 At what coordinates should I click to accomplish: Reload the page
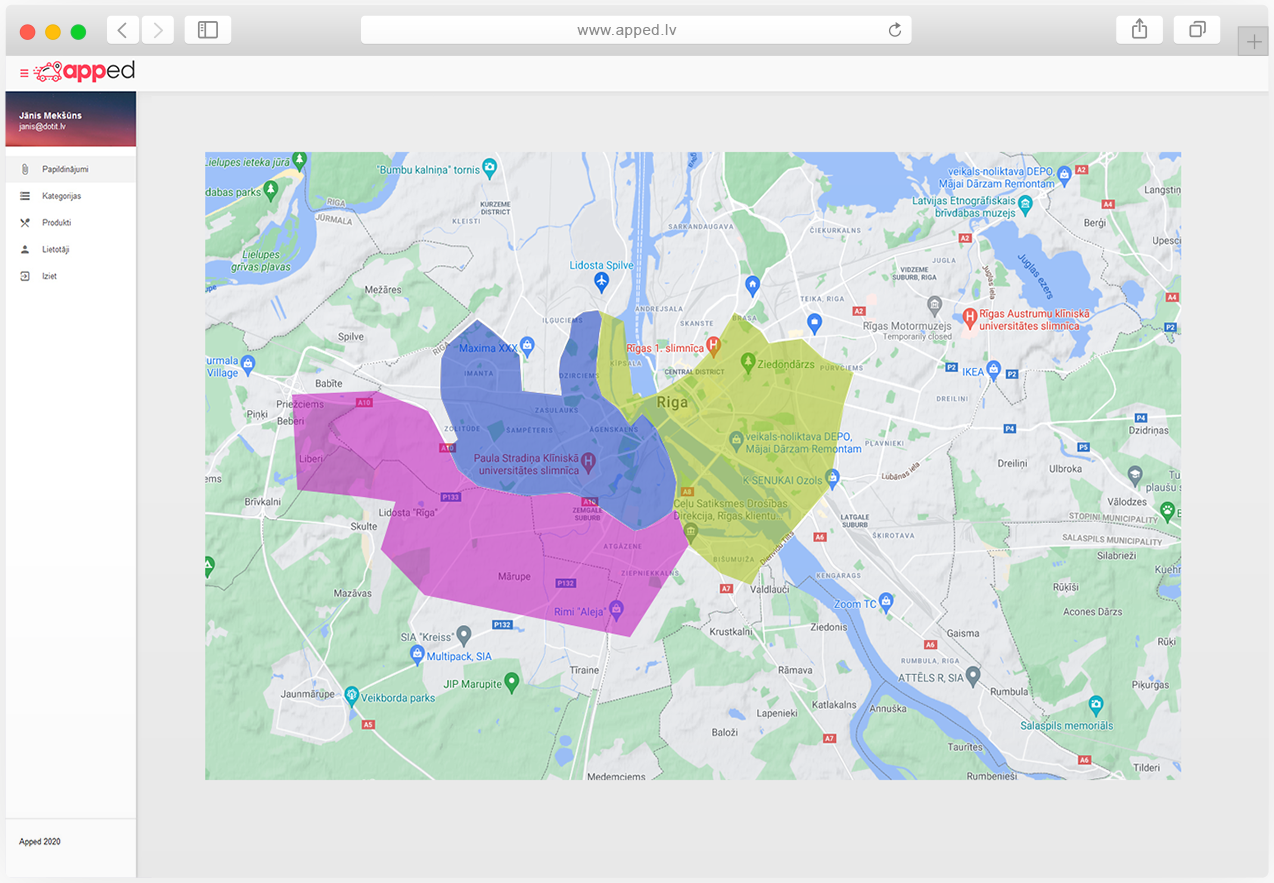(895, 30)
